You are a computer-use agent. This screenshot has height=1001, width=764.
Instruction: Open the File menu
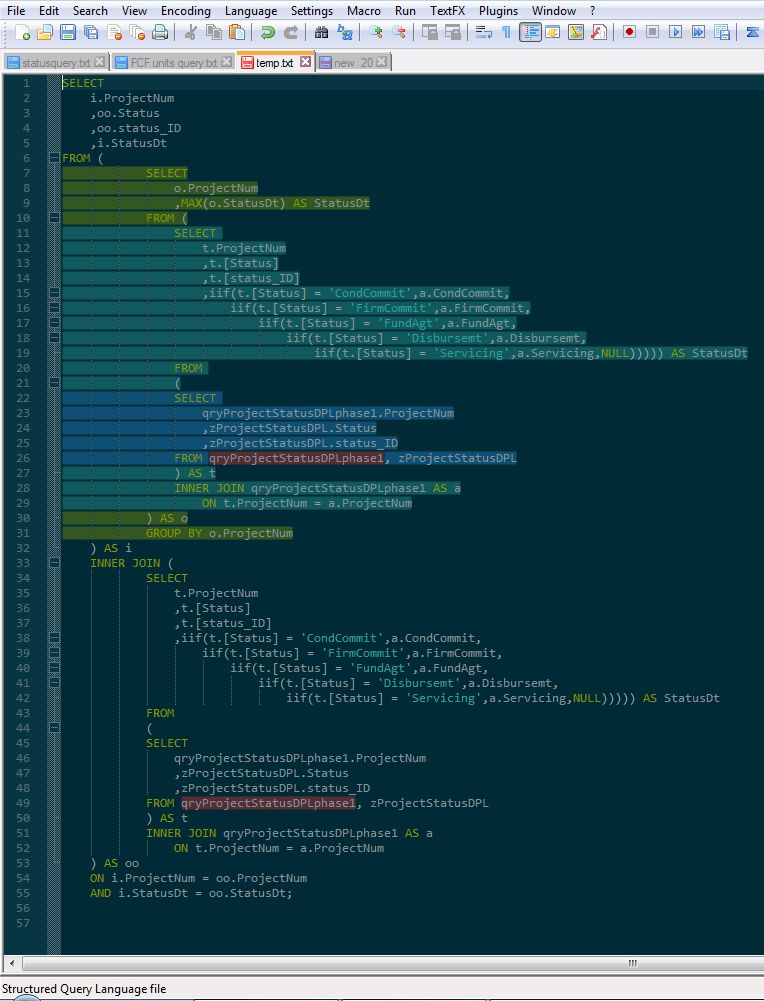pos(16,11)
